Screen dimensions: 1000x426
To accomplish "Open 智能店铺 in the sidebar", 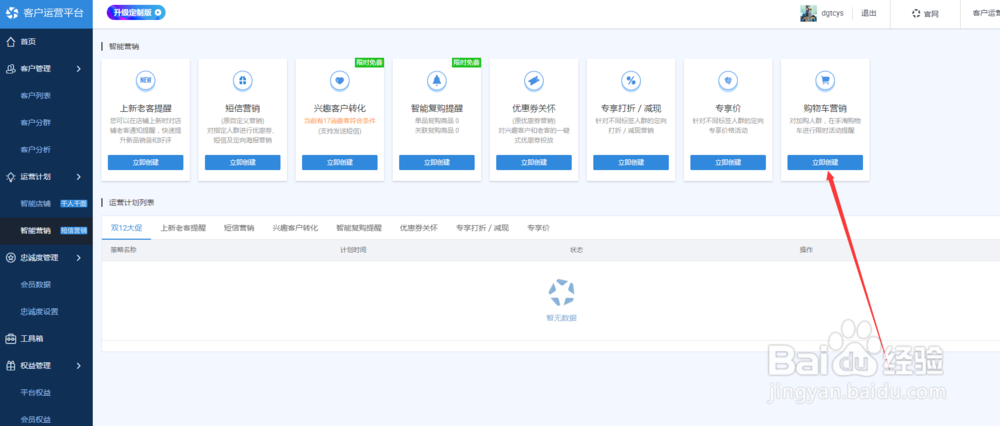I will (36, 203).
